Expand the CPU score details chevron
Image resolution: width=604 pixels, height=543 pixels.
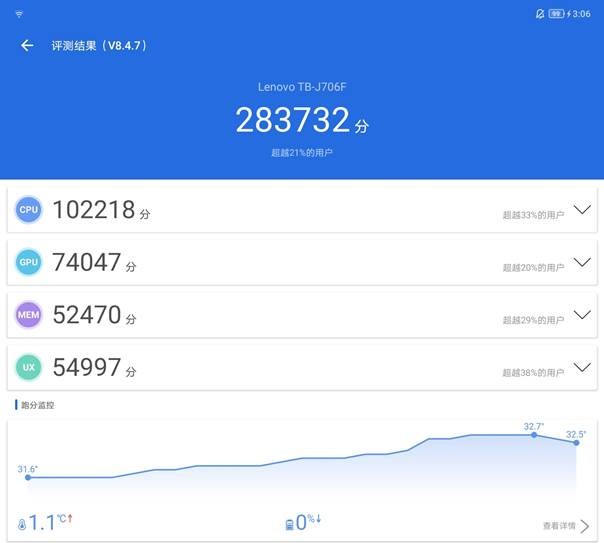point(582,209)
